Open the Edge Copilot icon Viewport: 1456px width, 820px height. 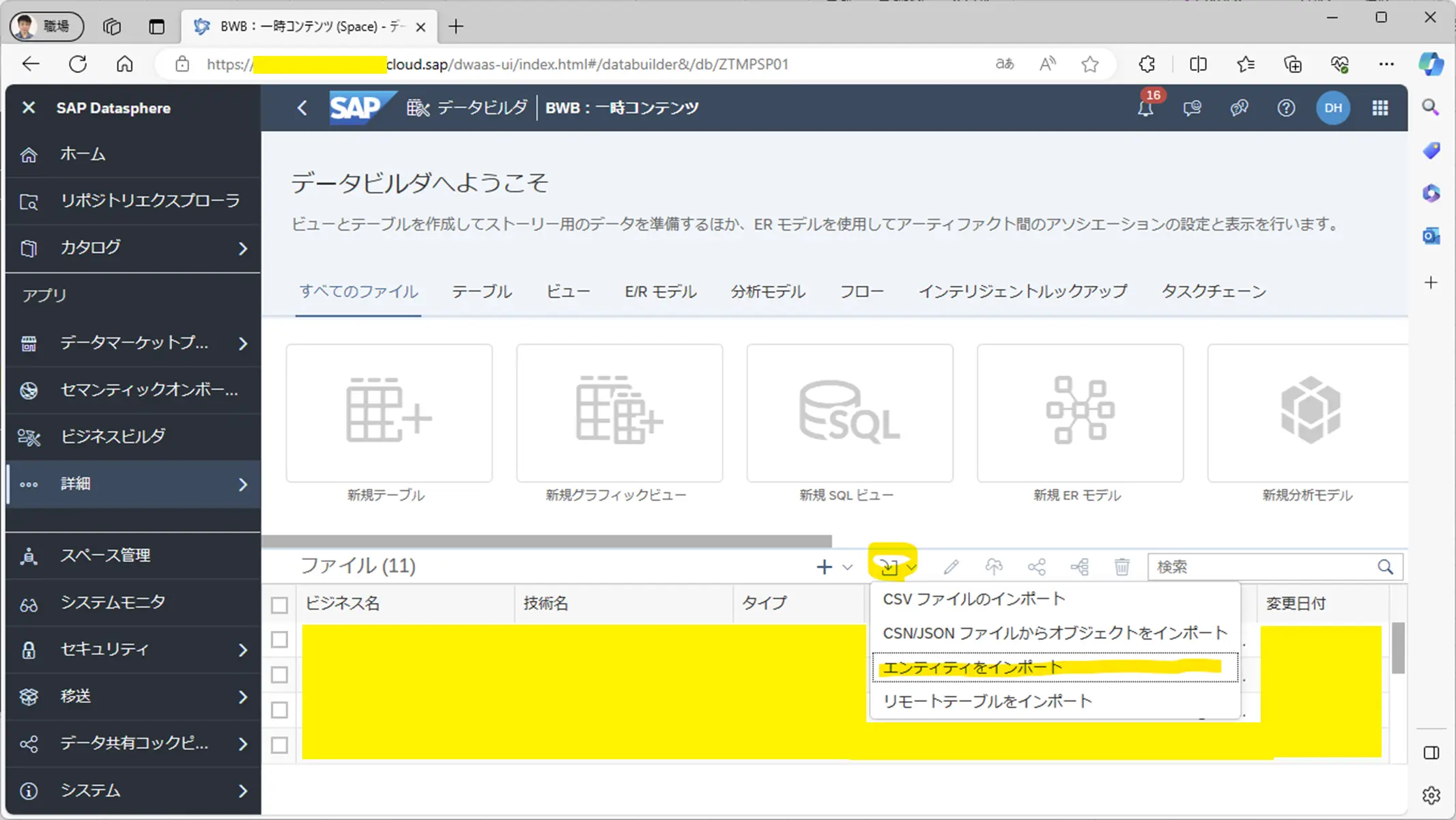tap(1431, 64)
